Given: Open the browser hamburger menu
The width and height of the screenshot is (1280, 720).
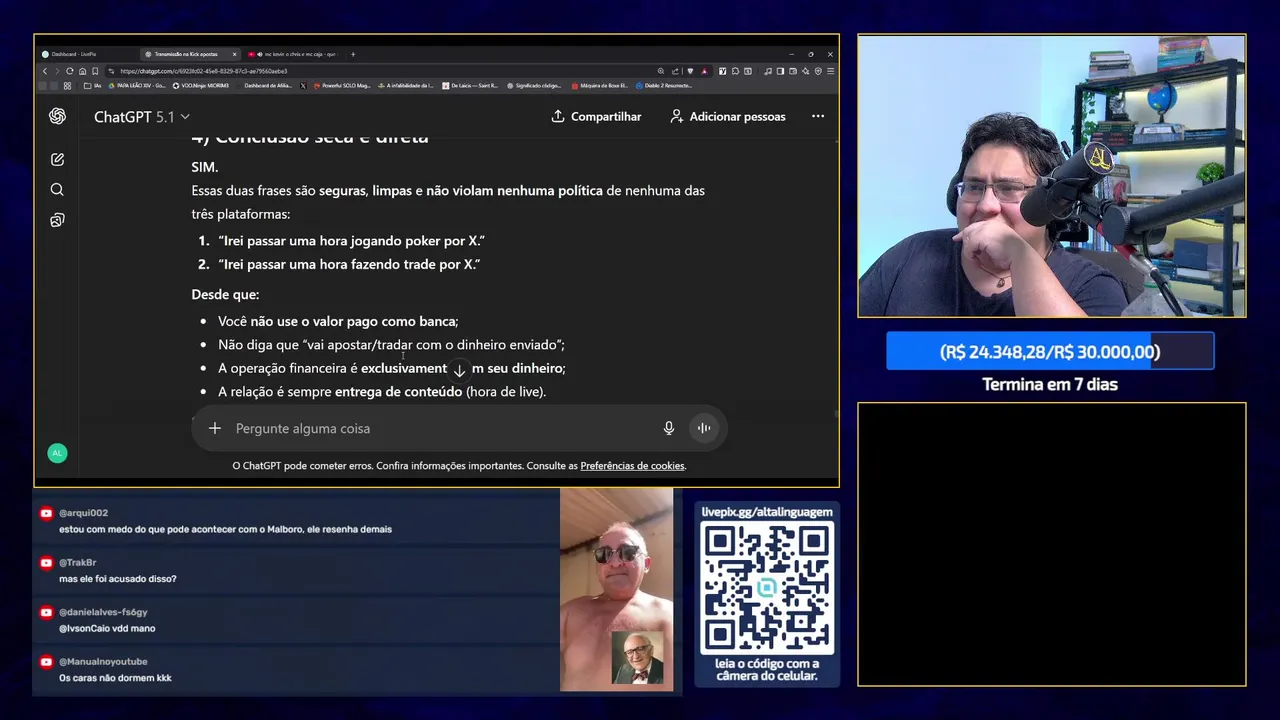Looking at the screenshot, I should coord(830,71).
